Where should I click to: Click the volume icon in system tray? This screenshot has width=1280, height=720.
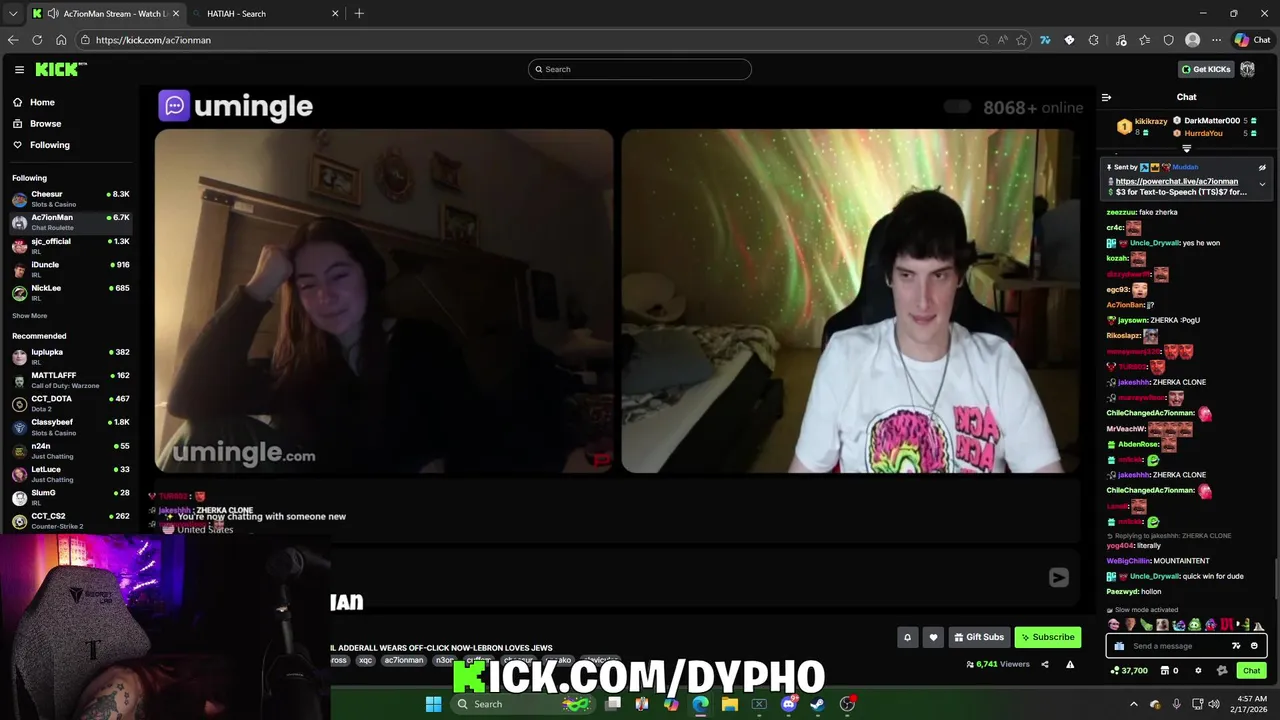click(1215, 704)
